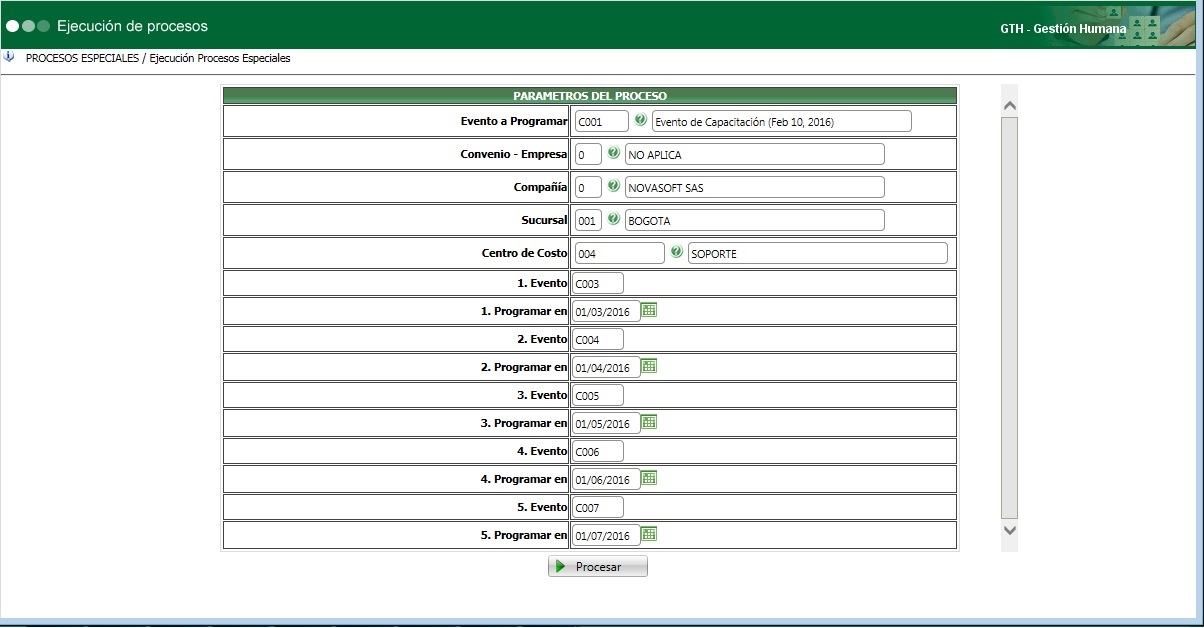Viewport: 1204px width, 628px height.
Task: Focus the Convenio - Empresa code field
Action: click(x=588, y=154)
